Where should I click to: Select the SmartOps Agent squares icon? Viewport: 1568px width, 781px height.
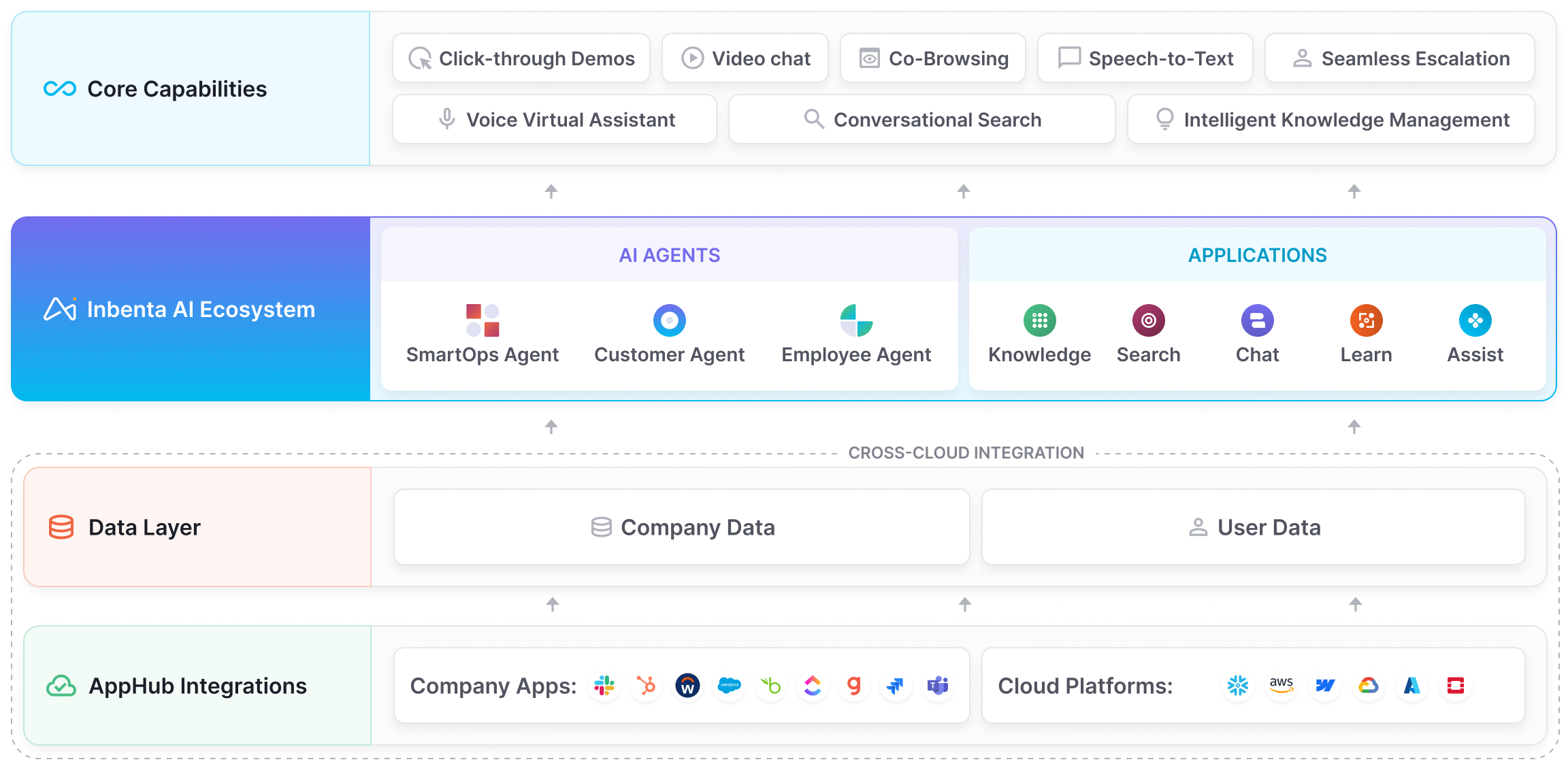483,320
